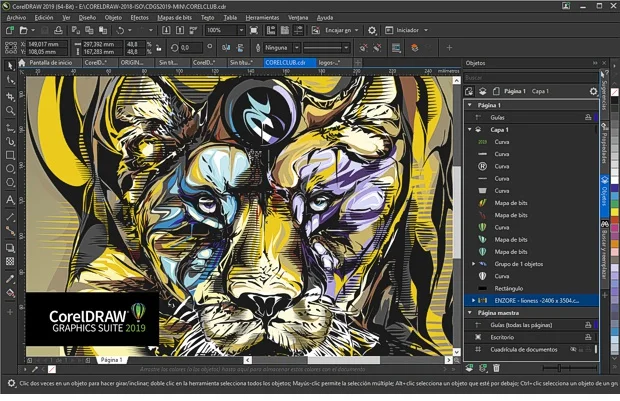620x401 pixels.
Task: Click New layer icon at Objetos panel bottom
Action: point(469,368)
